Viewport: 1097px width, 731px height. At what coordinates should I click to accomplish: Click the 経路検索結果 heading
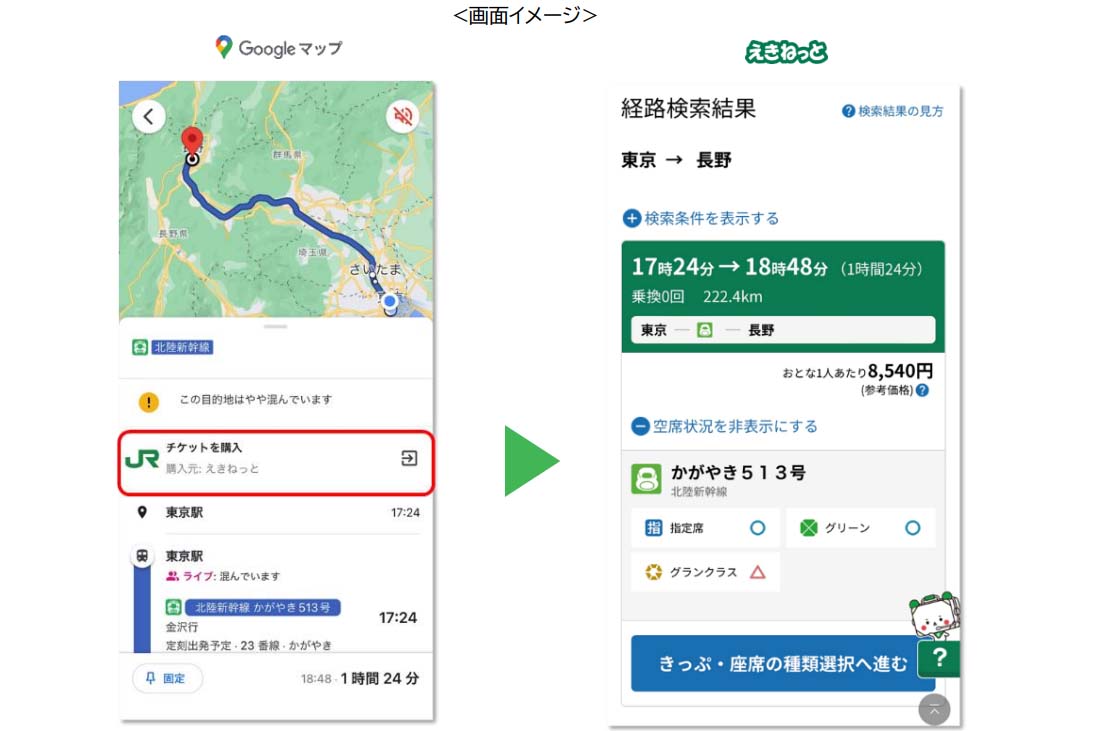(688, 108)
